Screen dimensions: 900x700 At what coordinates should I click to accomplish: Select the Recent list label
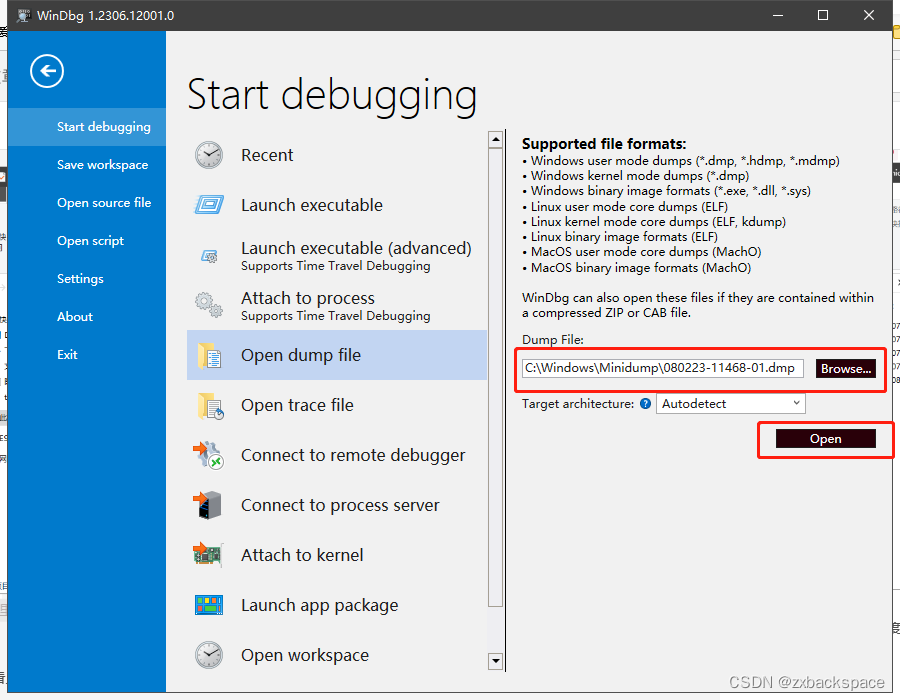[267, 155]
